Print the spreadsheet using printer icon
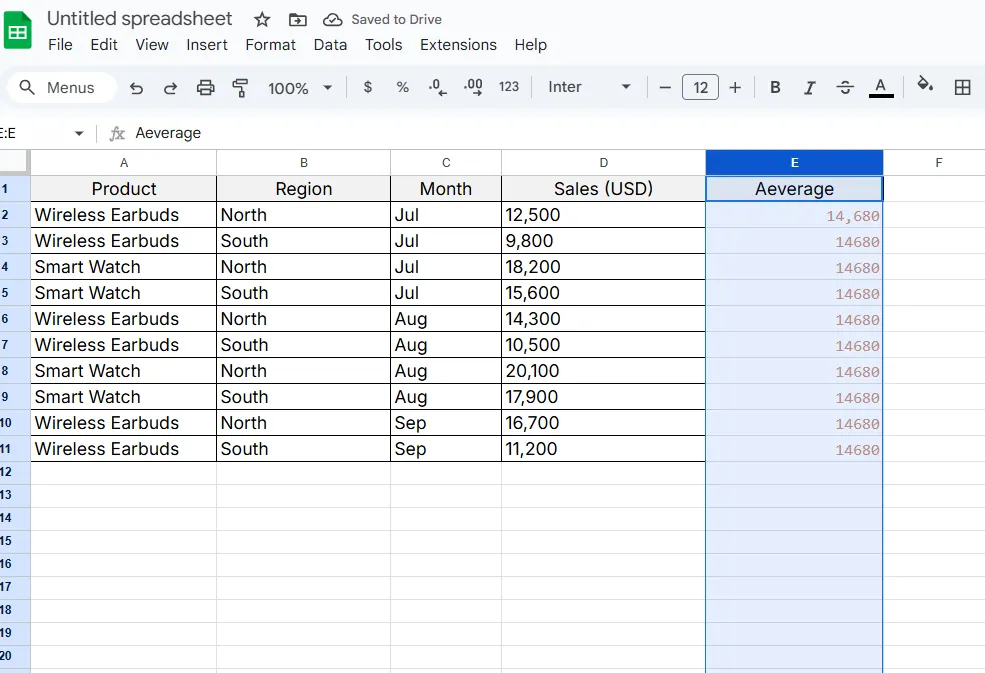The height and width of the screenshot is (673, 985). tap(205, 88)
